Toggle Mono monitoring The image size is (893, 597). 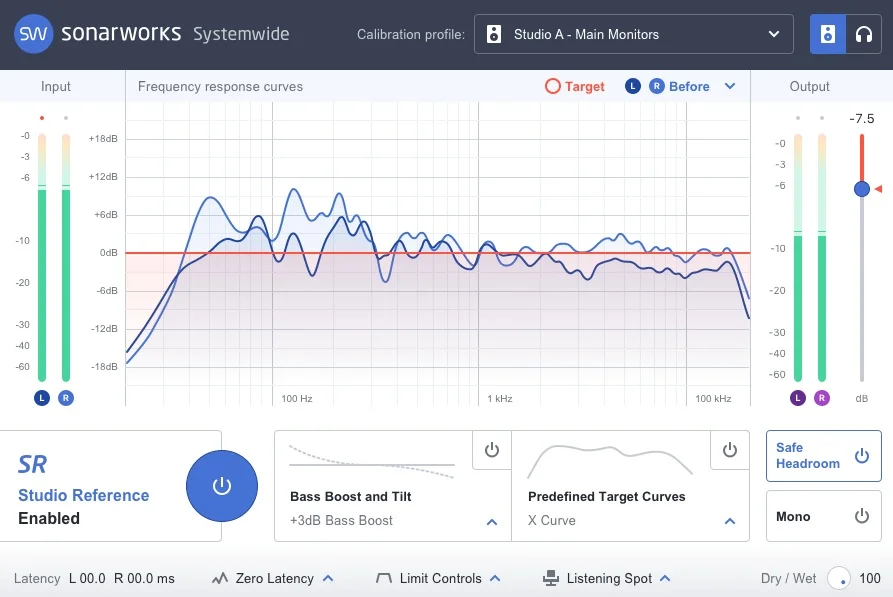pyautogui.click(x=824, y=516)
